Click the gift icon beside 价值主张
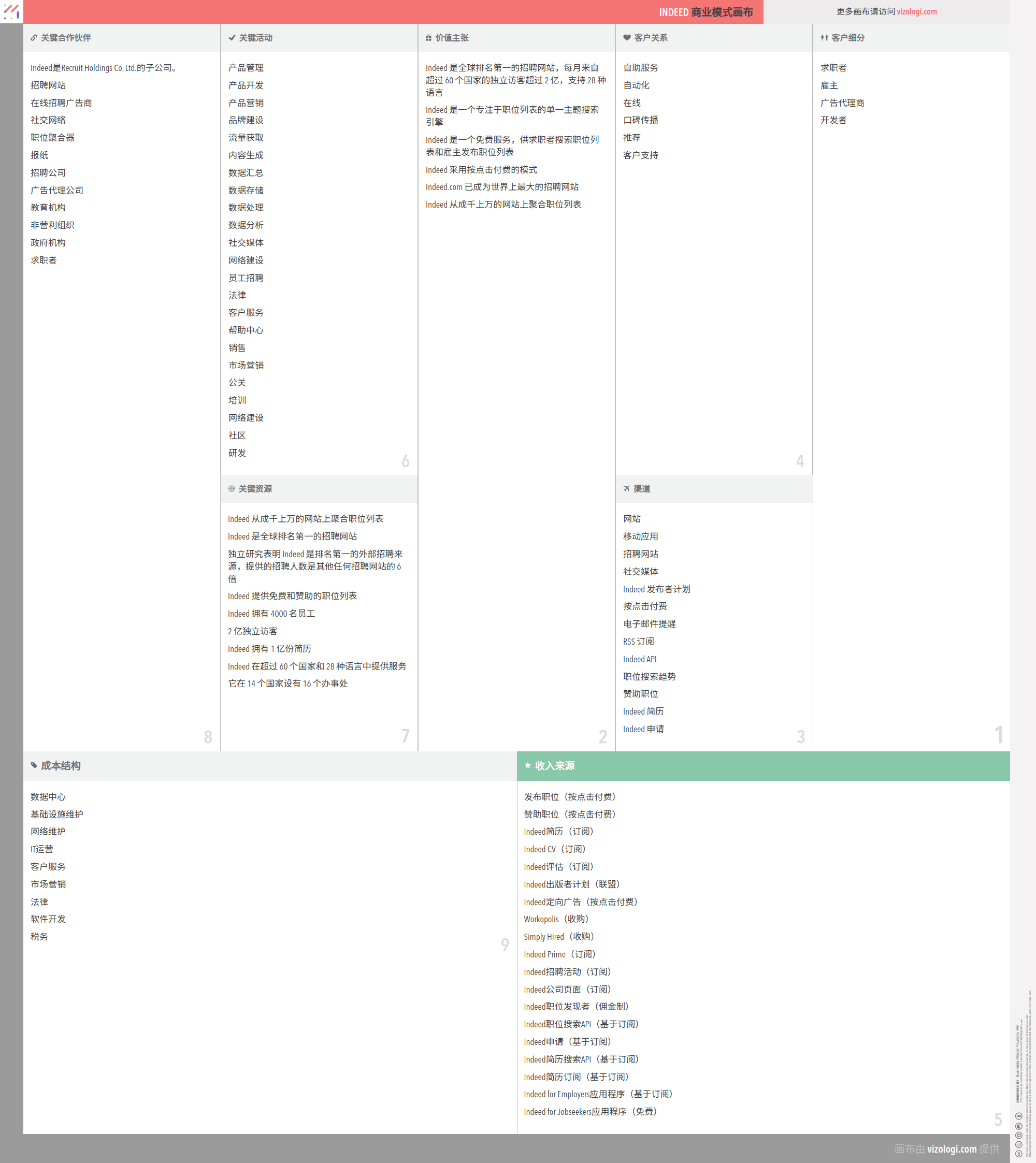1036x1163 pixels. click(428, 38)
